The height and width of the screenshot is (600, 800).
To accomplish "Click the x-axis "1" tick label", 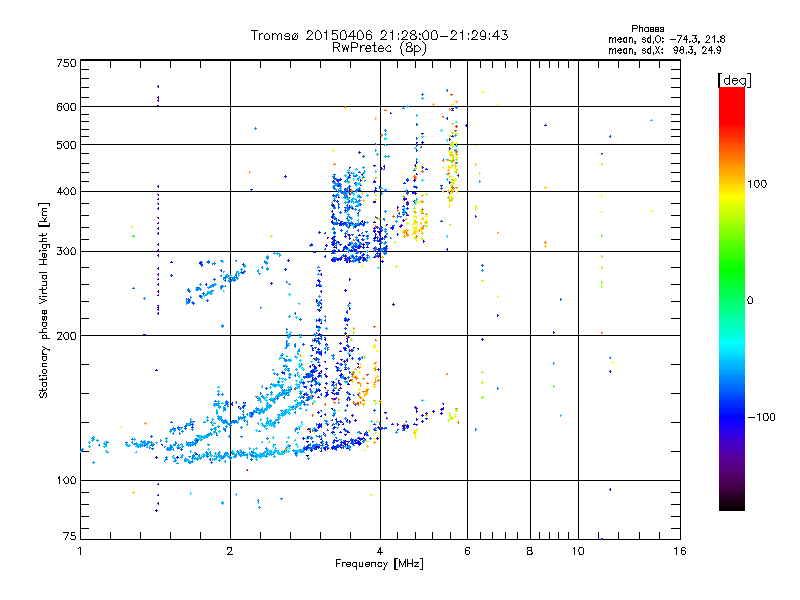I will [x=80, y=551].
